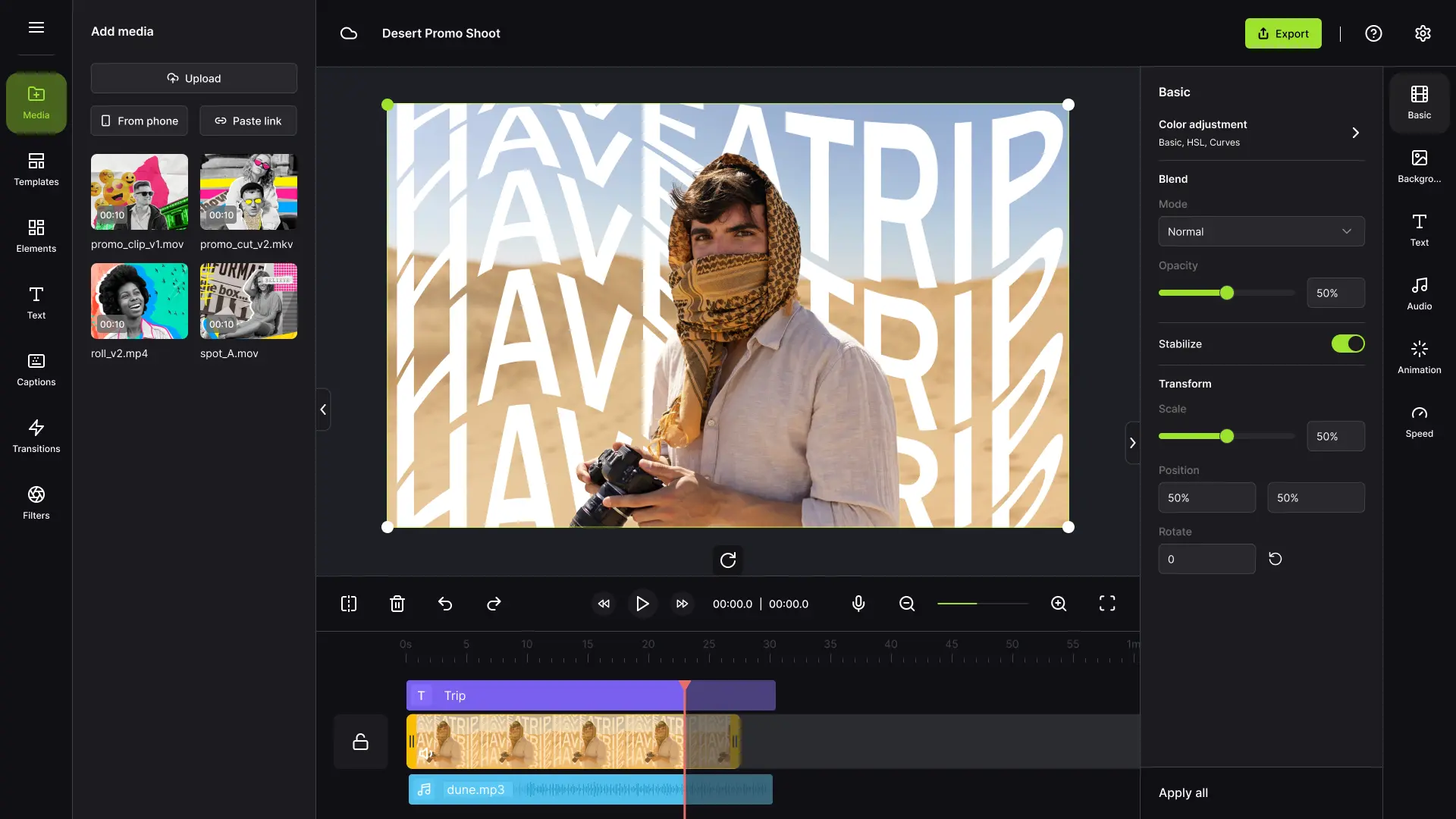Delete the selected clip with trash icon
The width and height of the screenshot is (1456, 819).
[397, 604]
